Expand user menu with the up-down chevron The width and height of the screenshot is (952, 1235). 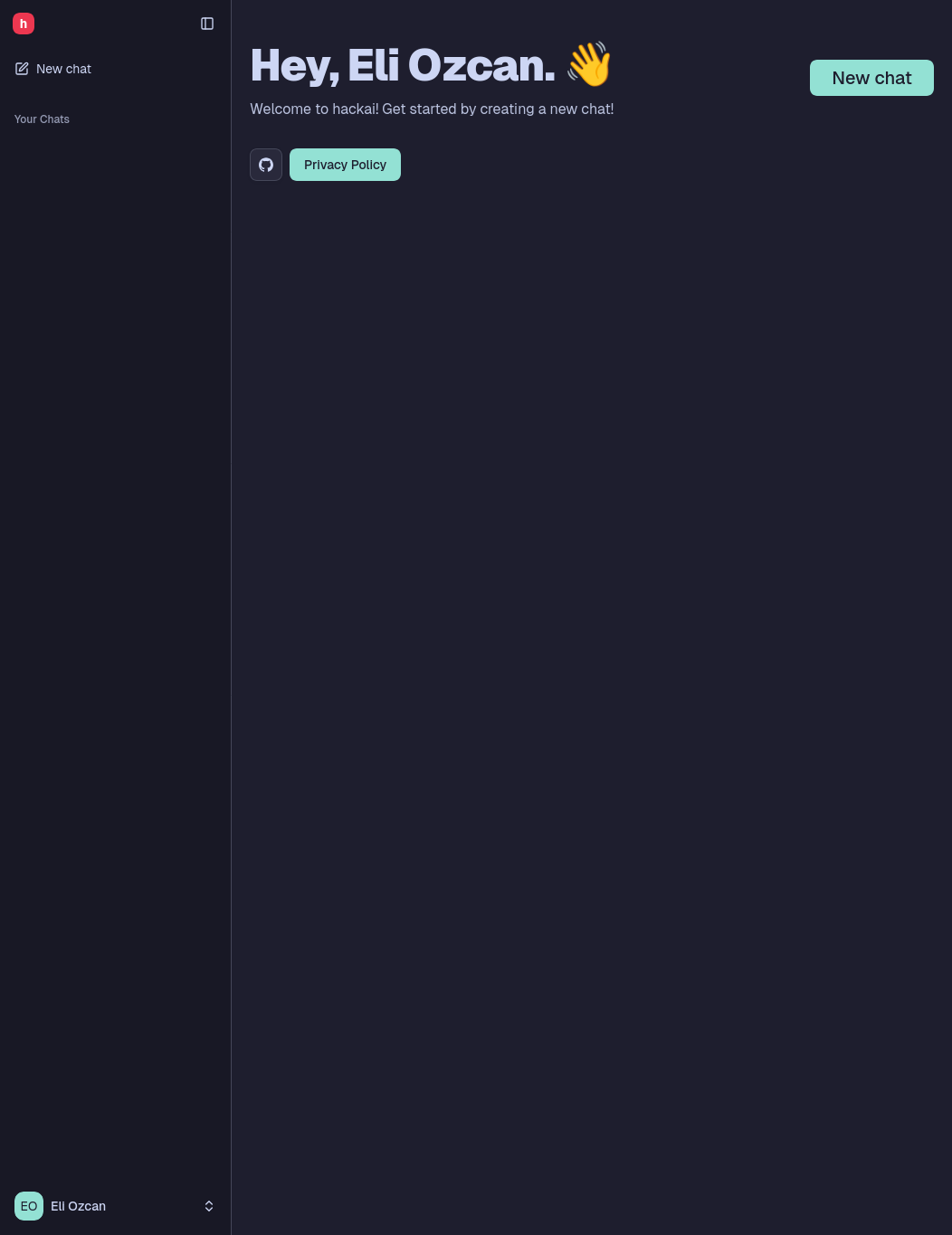(x=209, y=1206)
